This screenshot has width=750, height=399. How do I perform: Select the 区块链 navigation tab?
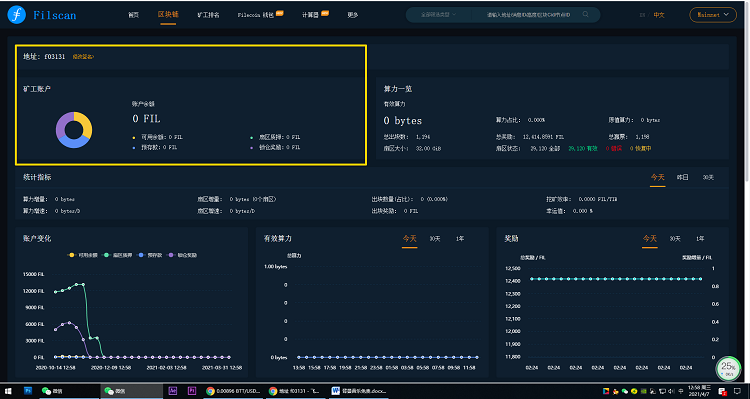(168, 15)
